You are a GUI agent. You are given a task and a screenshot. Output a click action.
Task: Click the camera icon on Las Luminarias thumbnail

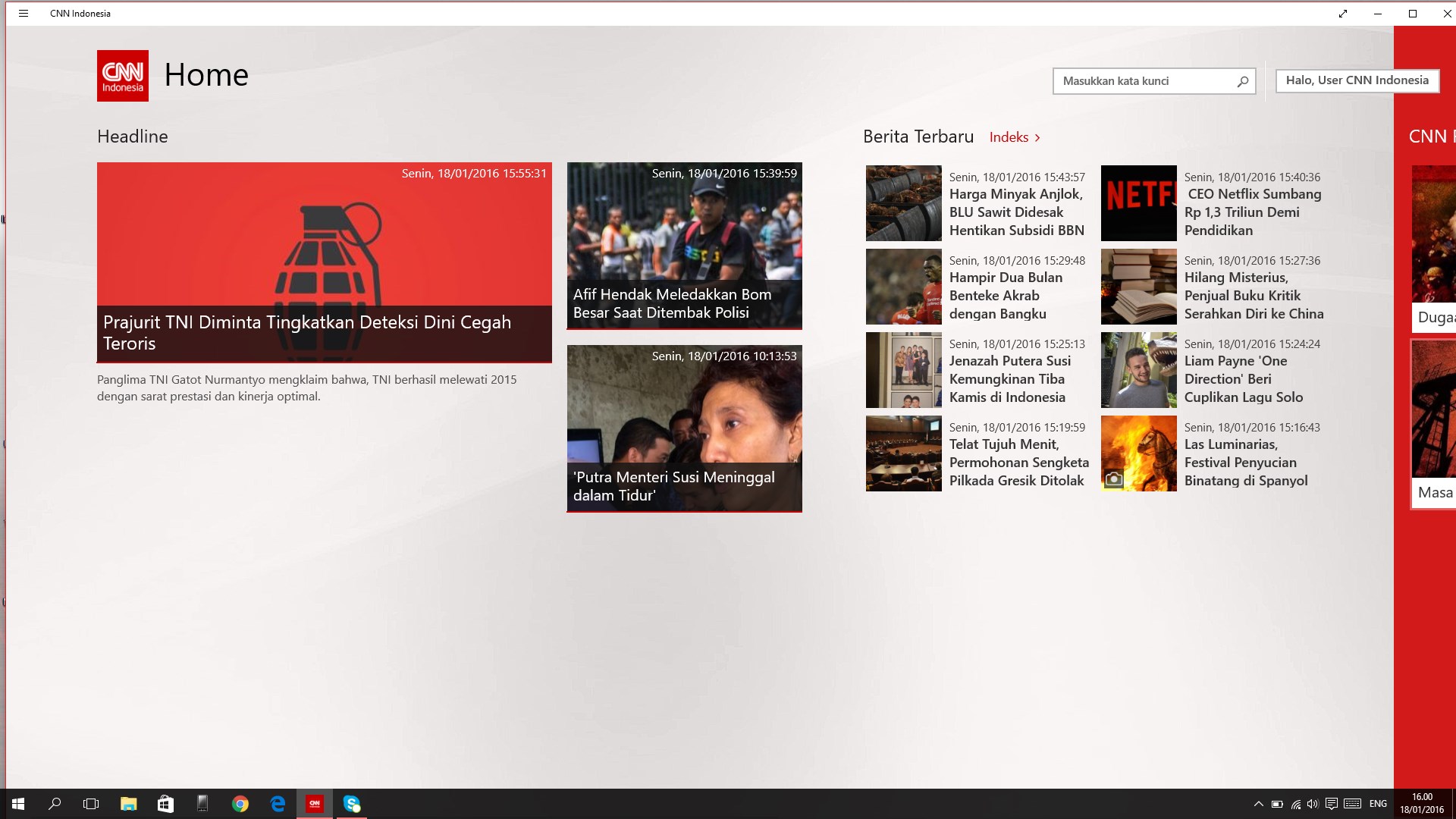[x=1114, y=476]
